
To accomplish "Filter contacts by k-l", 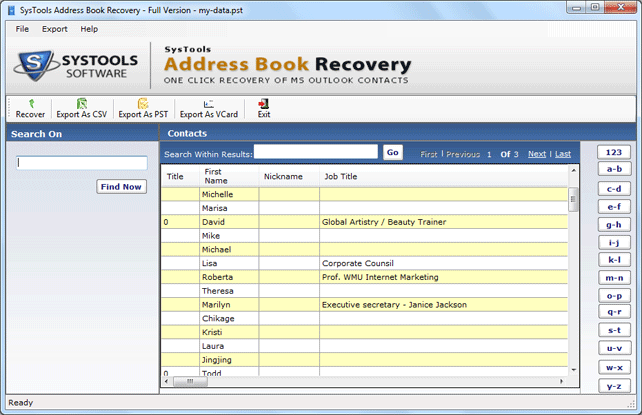I will (614, 259).
